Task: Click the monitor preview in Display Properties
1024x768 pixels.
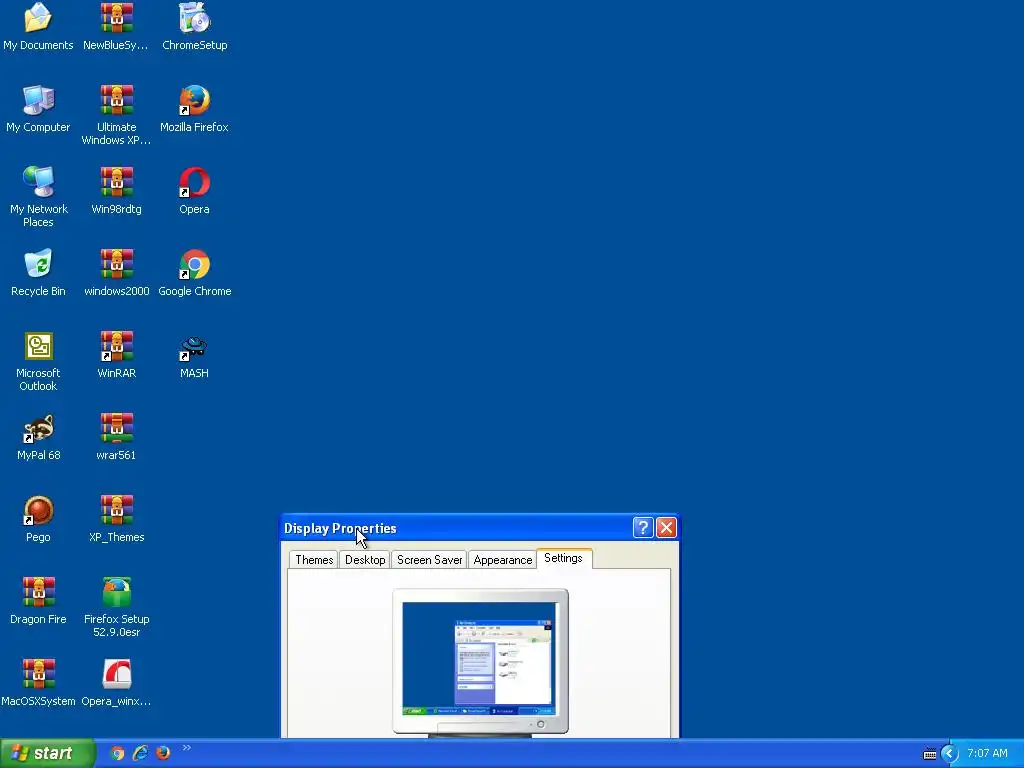Action: pyautogui.click(x=480, y=662)
